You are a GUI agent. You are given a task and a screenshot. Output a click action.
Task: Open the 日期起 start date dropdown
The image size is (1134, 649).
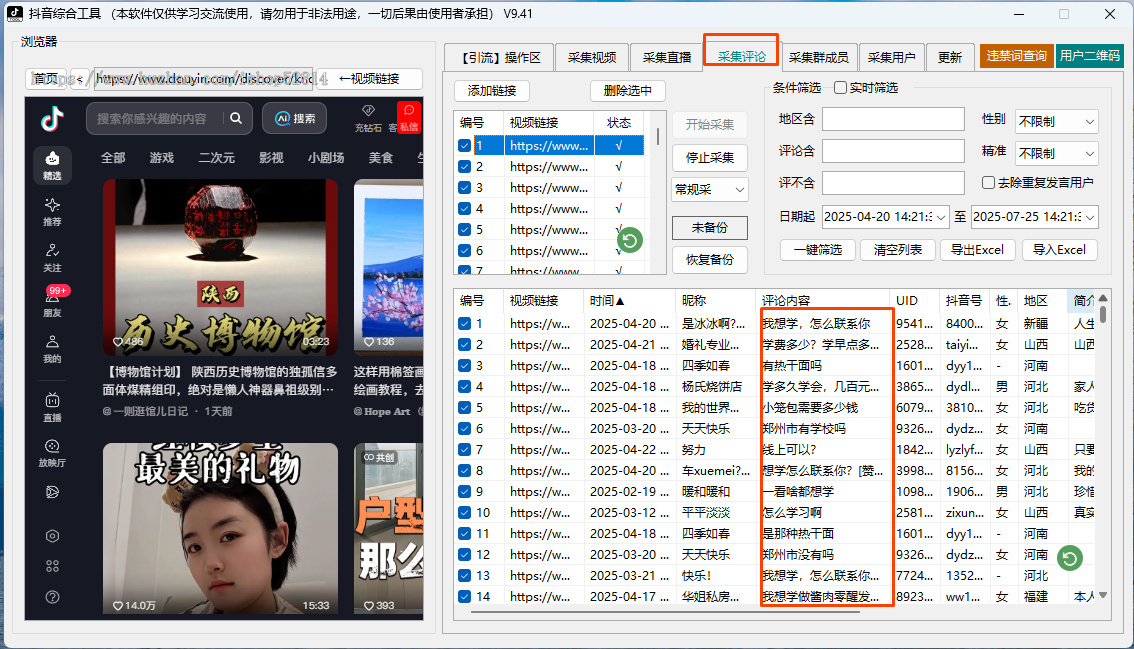[941, 217]
